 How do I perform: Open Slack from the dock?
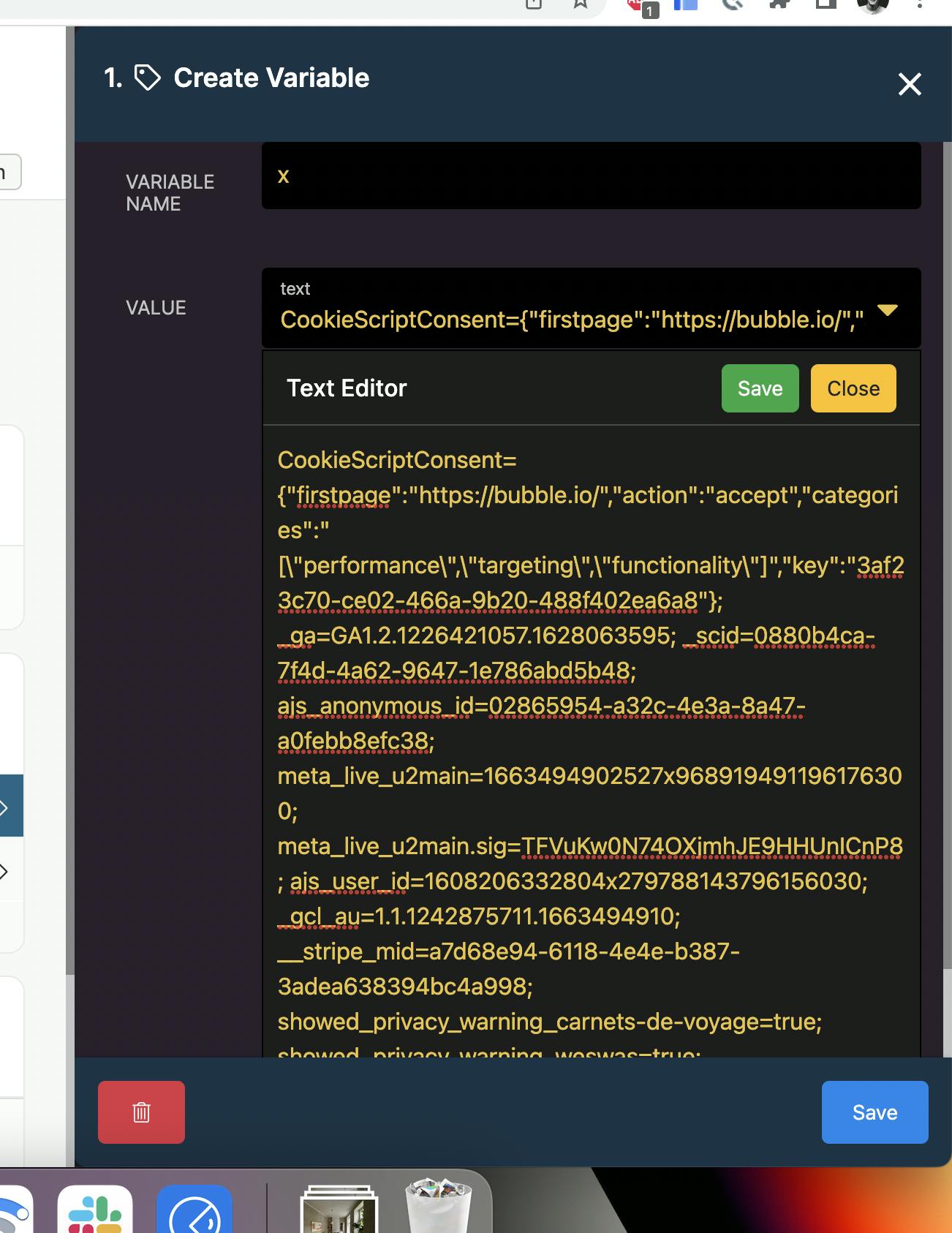click(x=95, y=1210)
